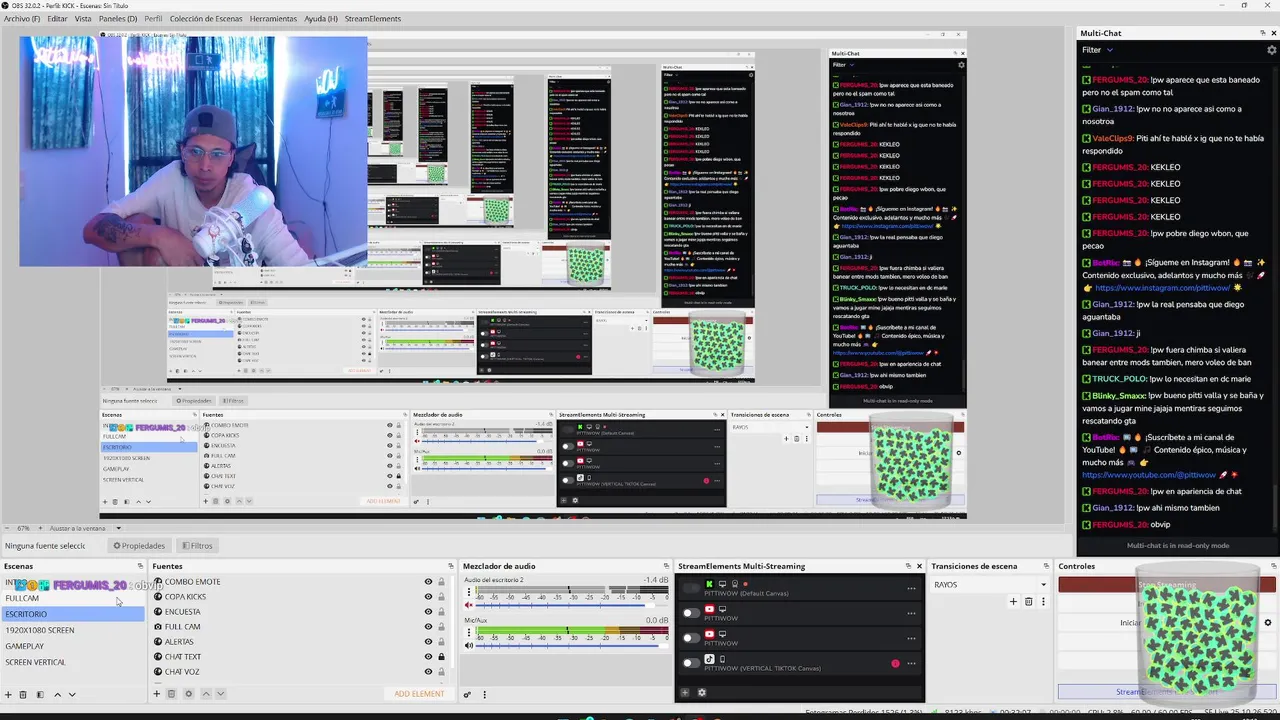This screenshot has width=1280, height=720.
Task: Add a new source in Fuentes panel
Action: [x=156, y=694]
